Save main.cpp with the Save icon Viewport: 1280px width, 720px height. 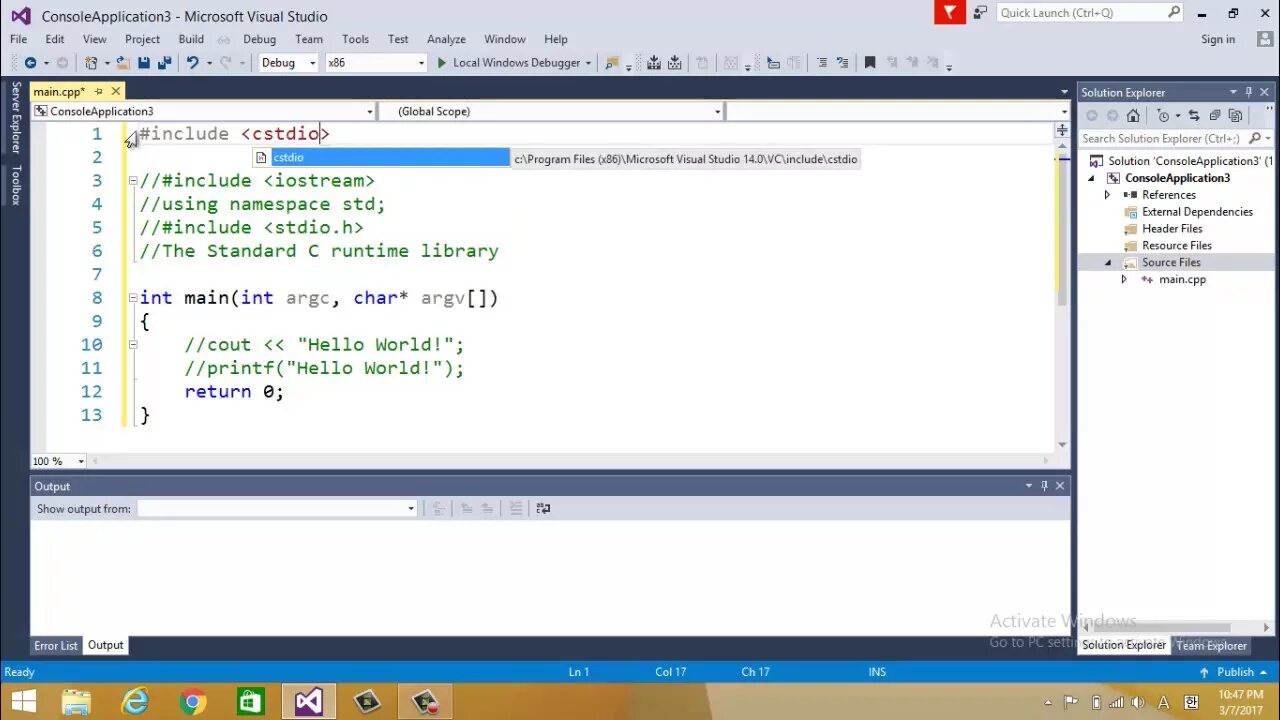[144, 62]
